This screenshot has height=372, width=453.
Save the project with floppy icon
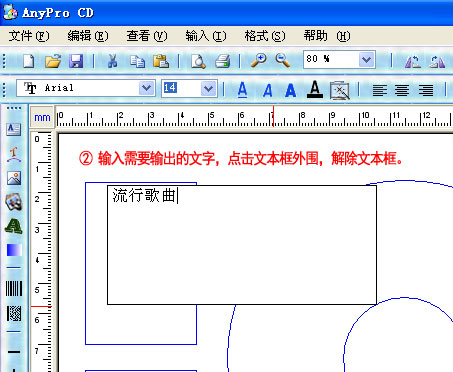click(76, 61)
